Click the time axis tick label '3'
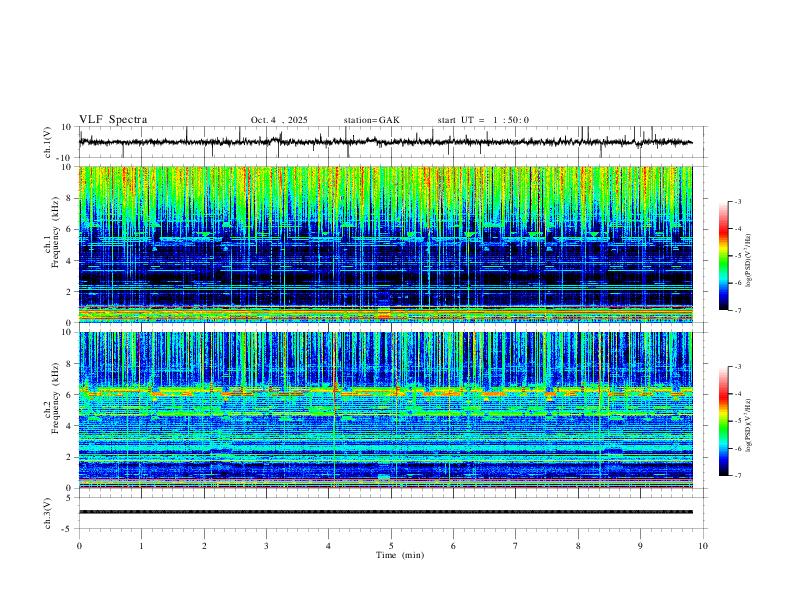This screenshot has width=792, height=612. 266,546
